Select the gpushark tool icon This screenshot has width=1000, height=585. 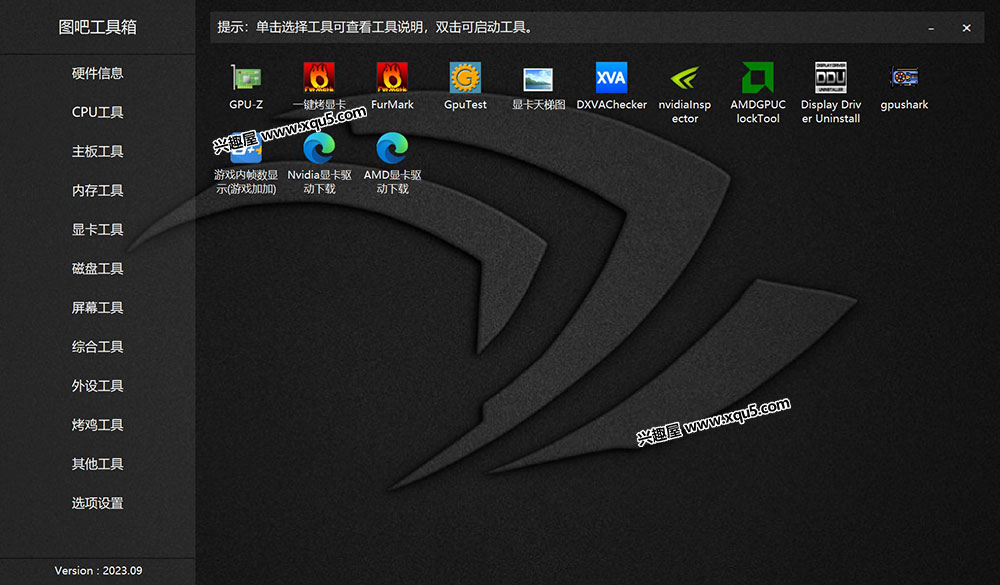(x=904, y=78)
